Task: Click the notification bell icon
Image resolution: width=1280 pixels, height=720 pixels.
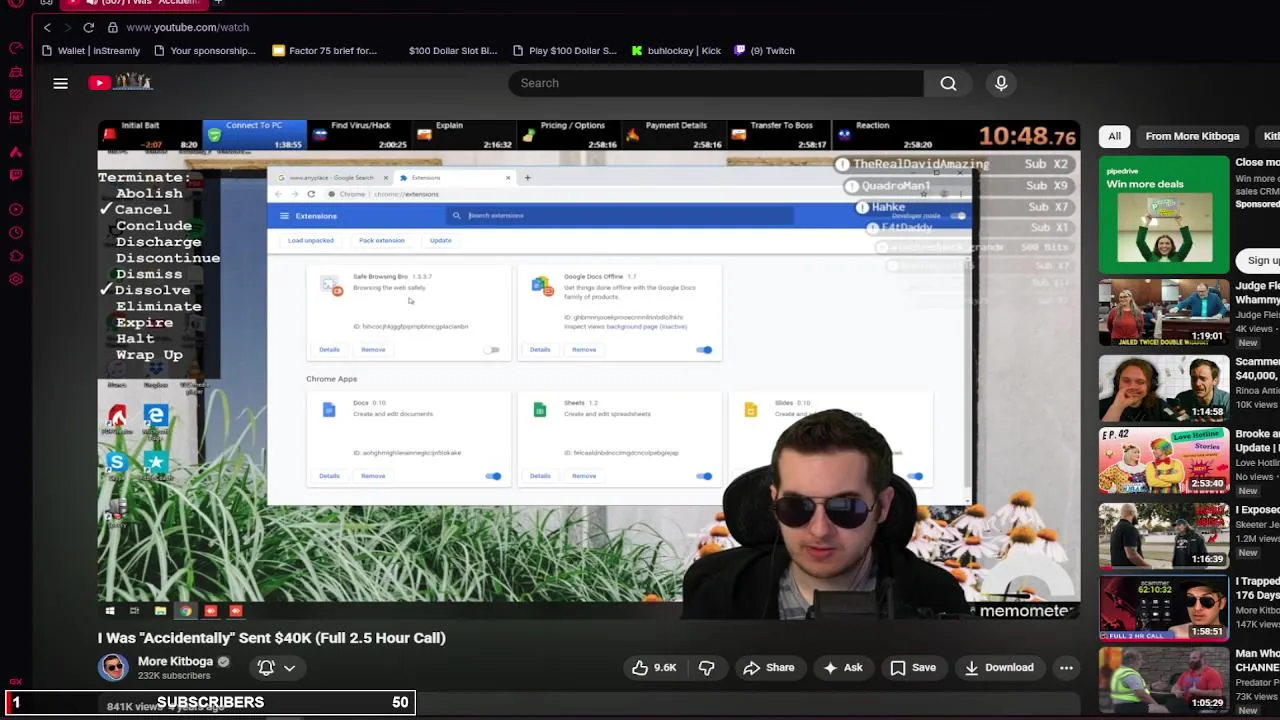Action: click(266, 667)
